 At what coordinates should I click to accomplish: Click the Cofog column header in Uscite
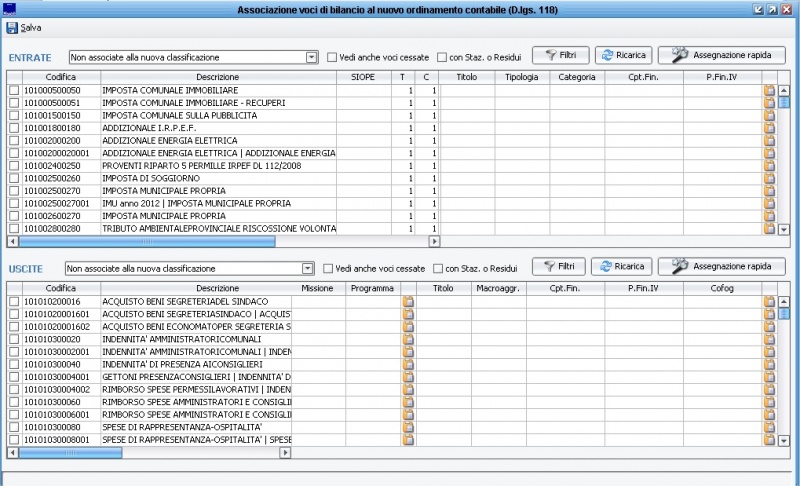coord(721,288)
